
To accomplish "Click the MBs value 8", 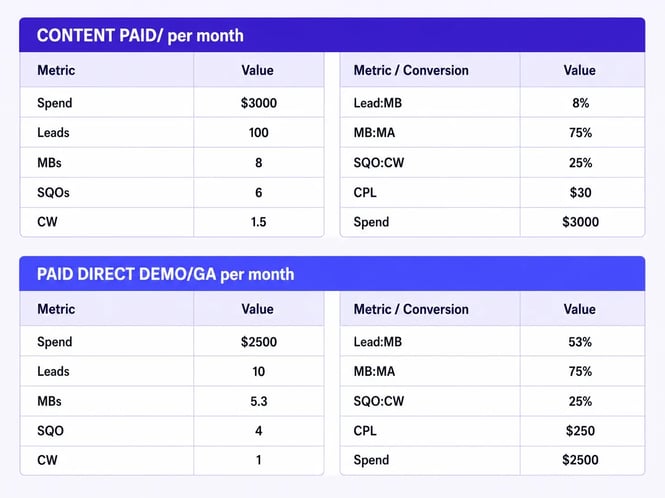I will [x=259, y=163].
